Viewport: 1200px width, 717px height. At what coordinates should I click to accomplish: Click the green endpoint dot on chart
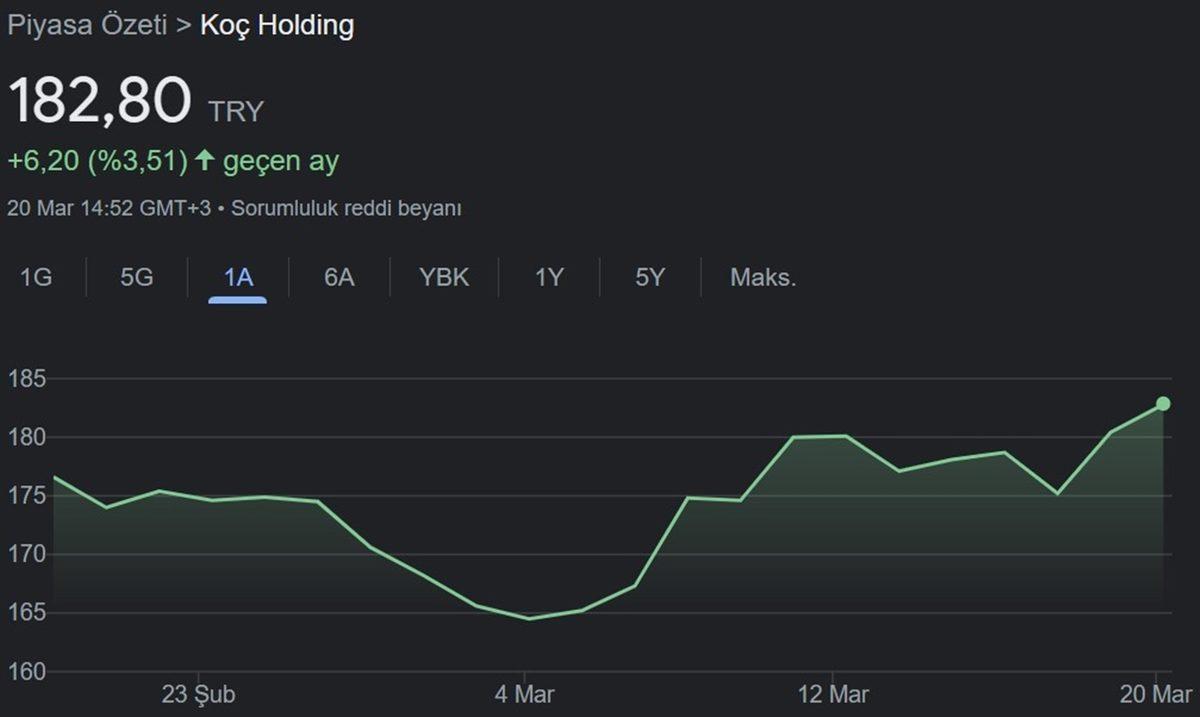coord(1163,404)
